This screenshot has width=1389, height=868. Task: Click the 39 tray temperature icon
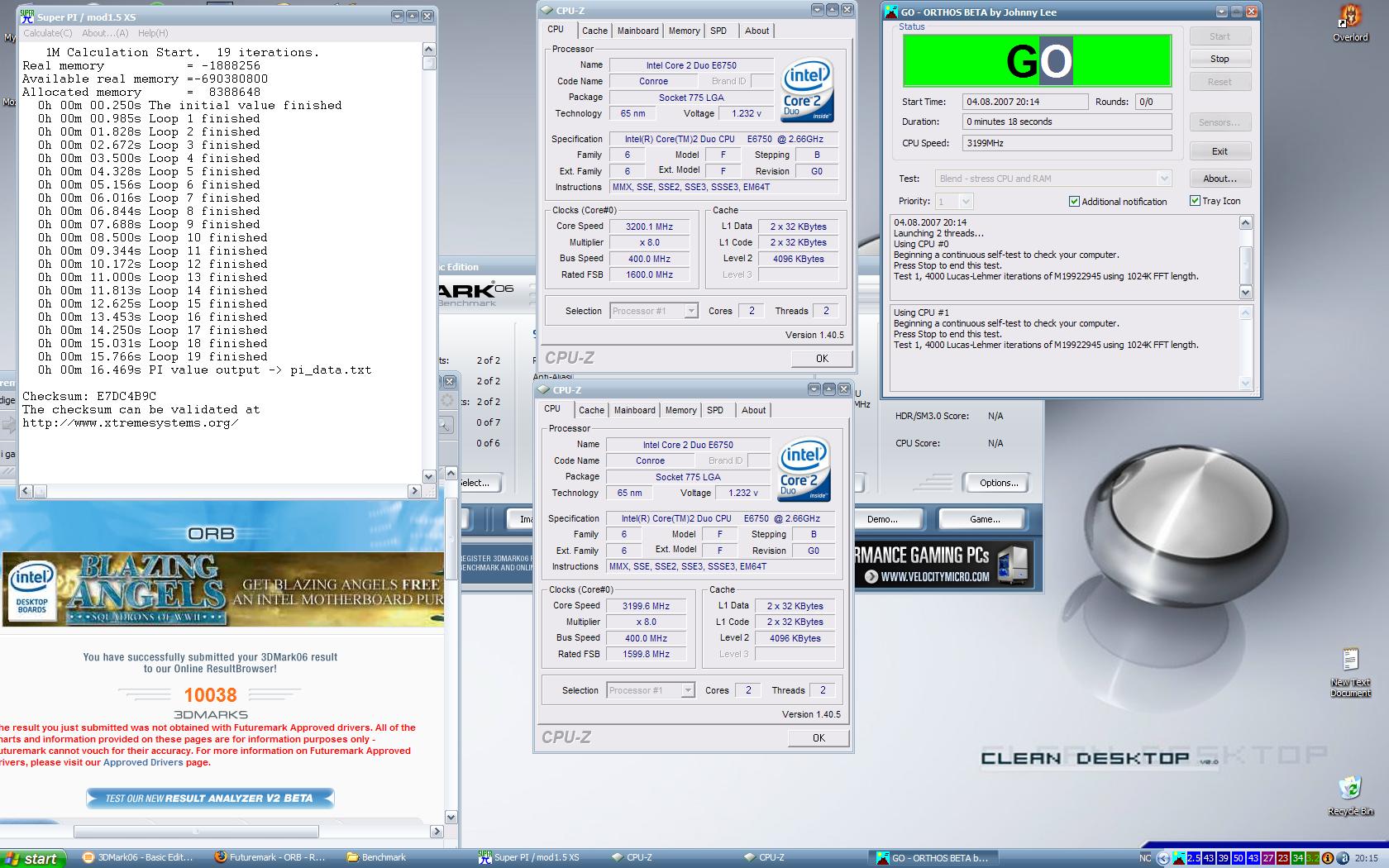[x=1224, y=858]
